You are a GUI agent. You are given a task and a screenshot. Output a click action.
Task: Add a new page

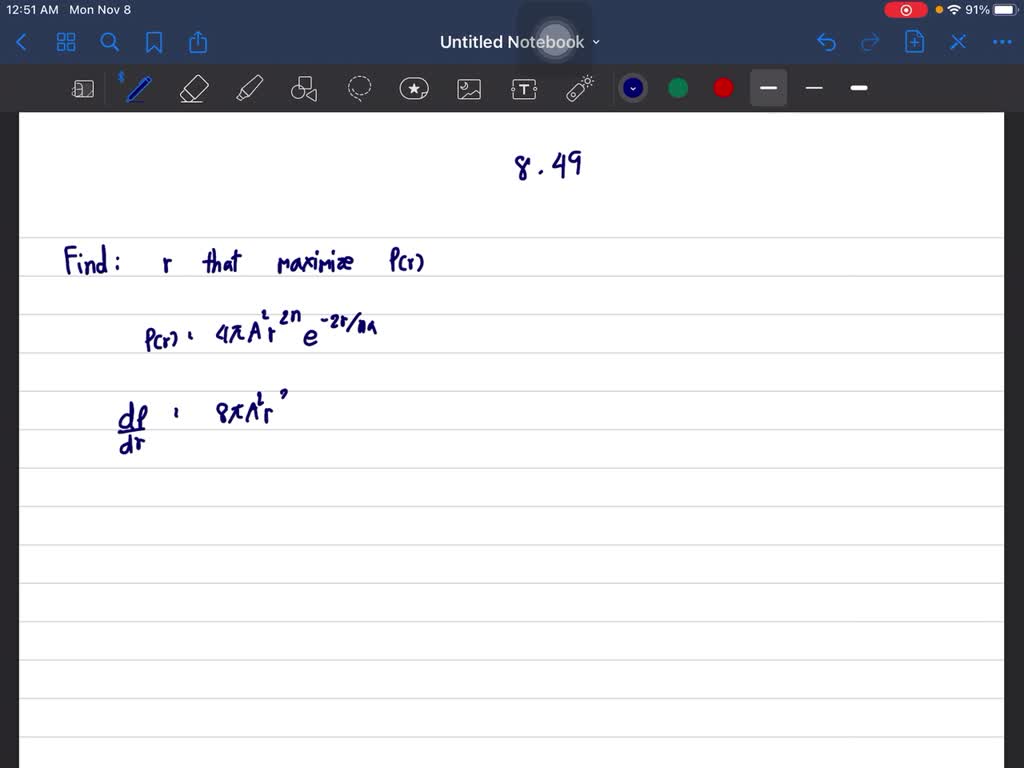(x=914, y=42)
